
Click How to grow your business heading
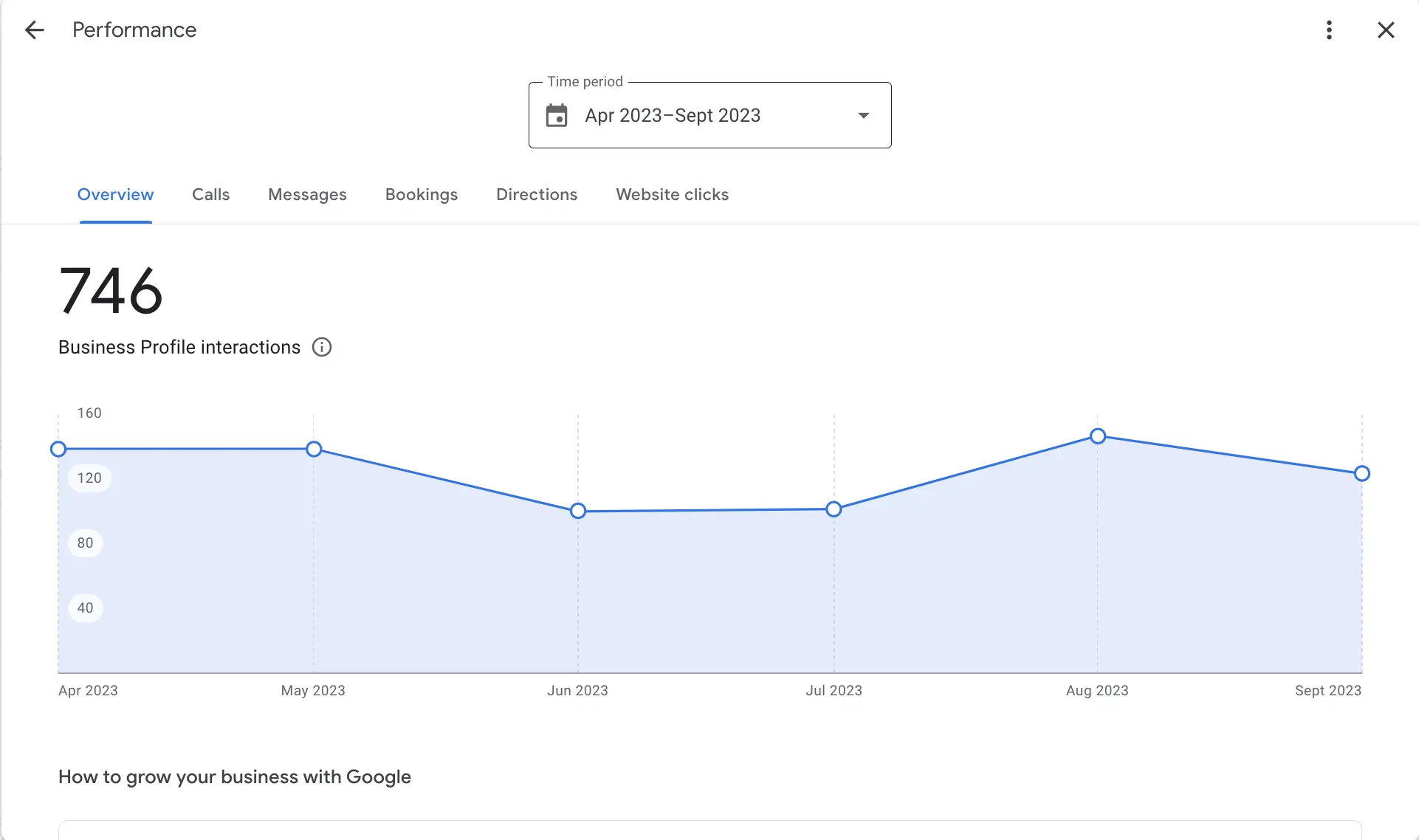coord(235,777)
